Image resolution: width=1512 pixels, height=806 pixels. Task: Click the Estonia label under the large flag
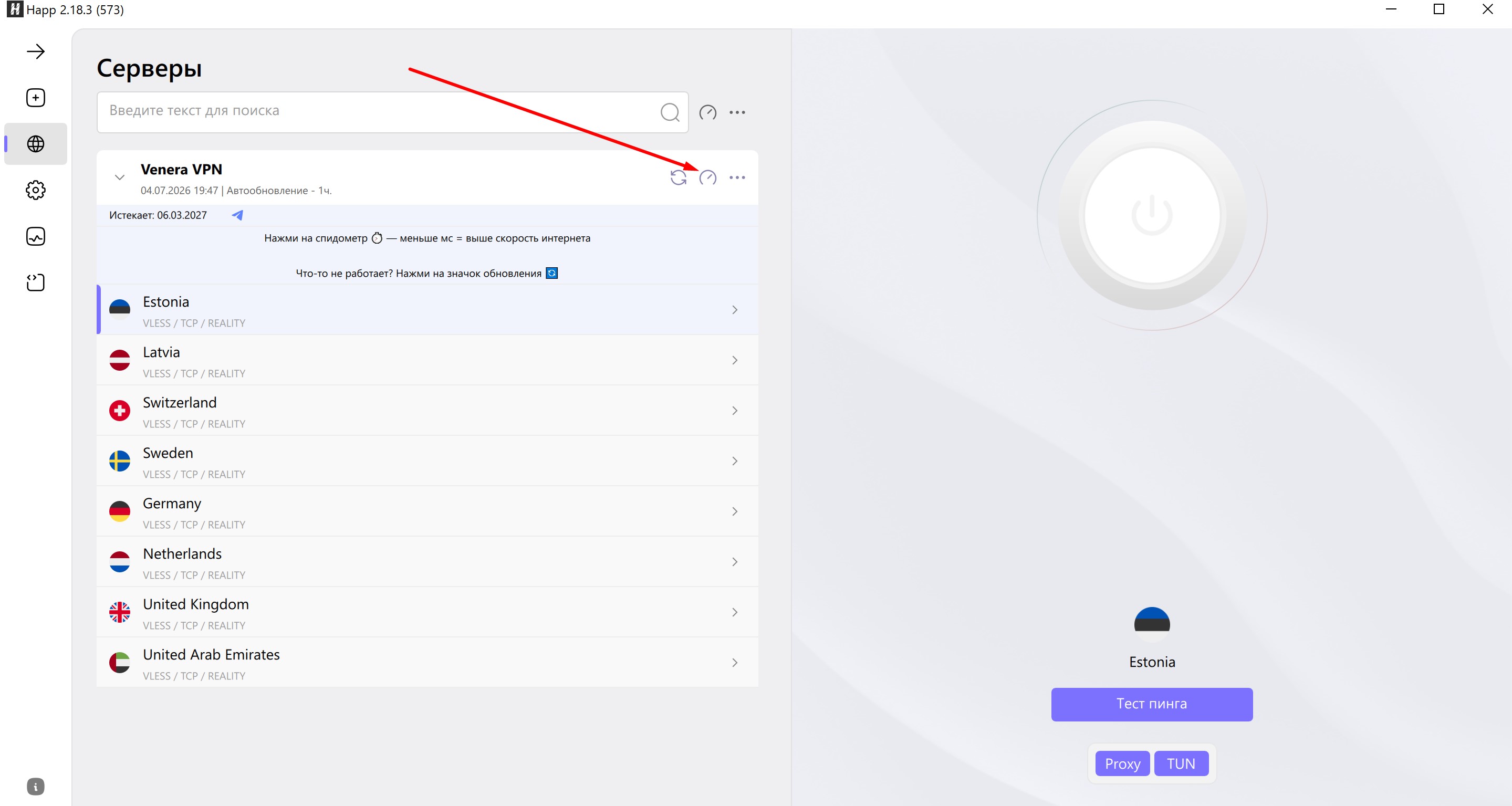(x=1152, y=662)
